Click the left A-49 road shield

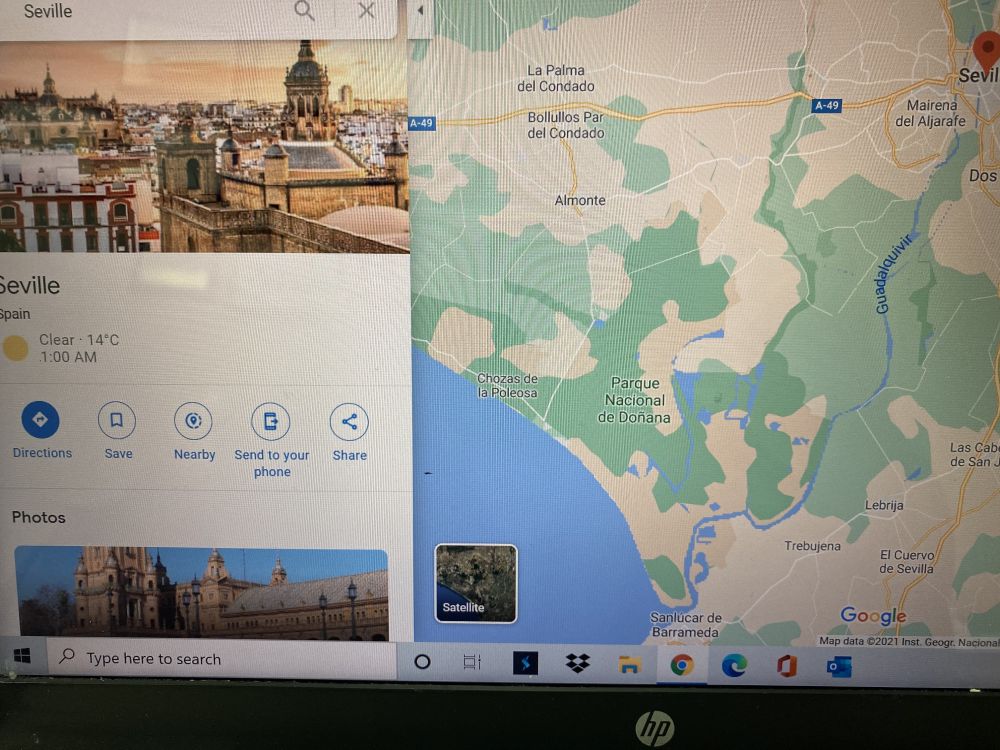(422, 123)
